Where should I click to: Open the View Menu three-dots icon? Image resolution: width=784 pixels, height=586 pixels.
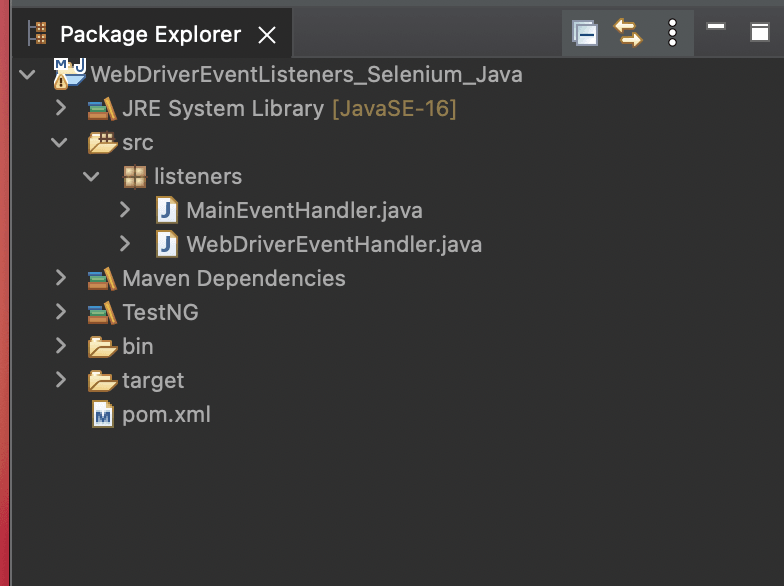(672, 34)
